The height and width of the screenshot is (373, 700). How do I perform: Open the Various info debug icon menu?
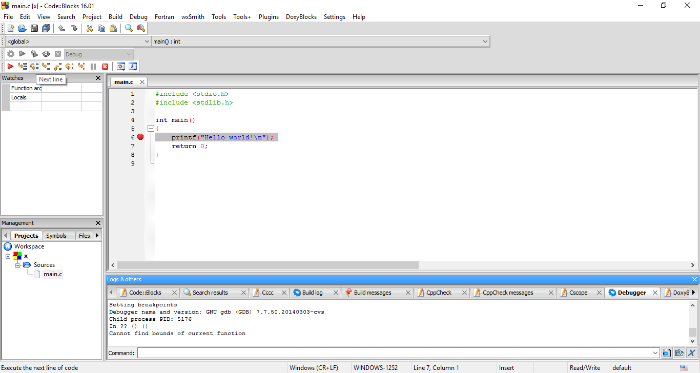tap(133, 66)
